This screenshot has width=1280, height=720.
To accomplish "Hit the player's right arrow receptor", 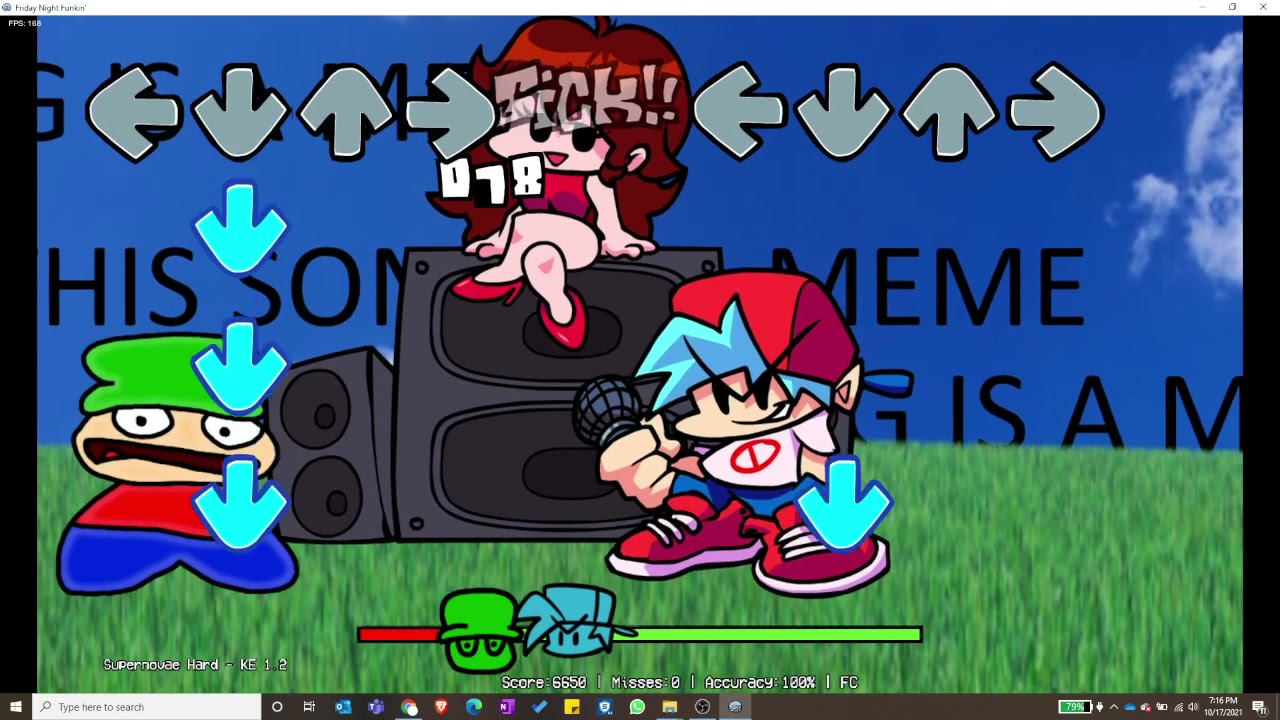I will tap(1056, 112).
